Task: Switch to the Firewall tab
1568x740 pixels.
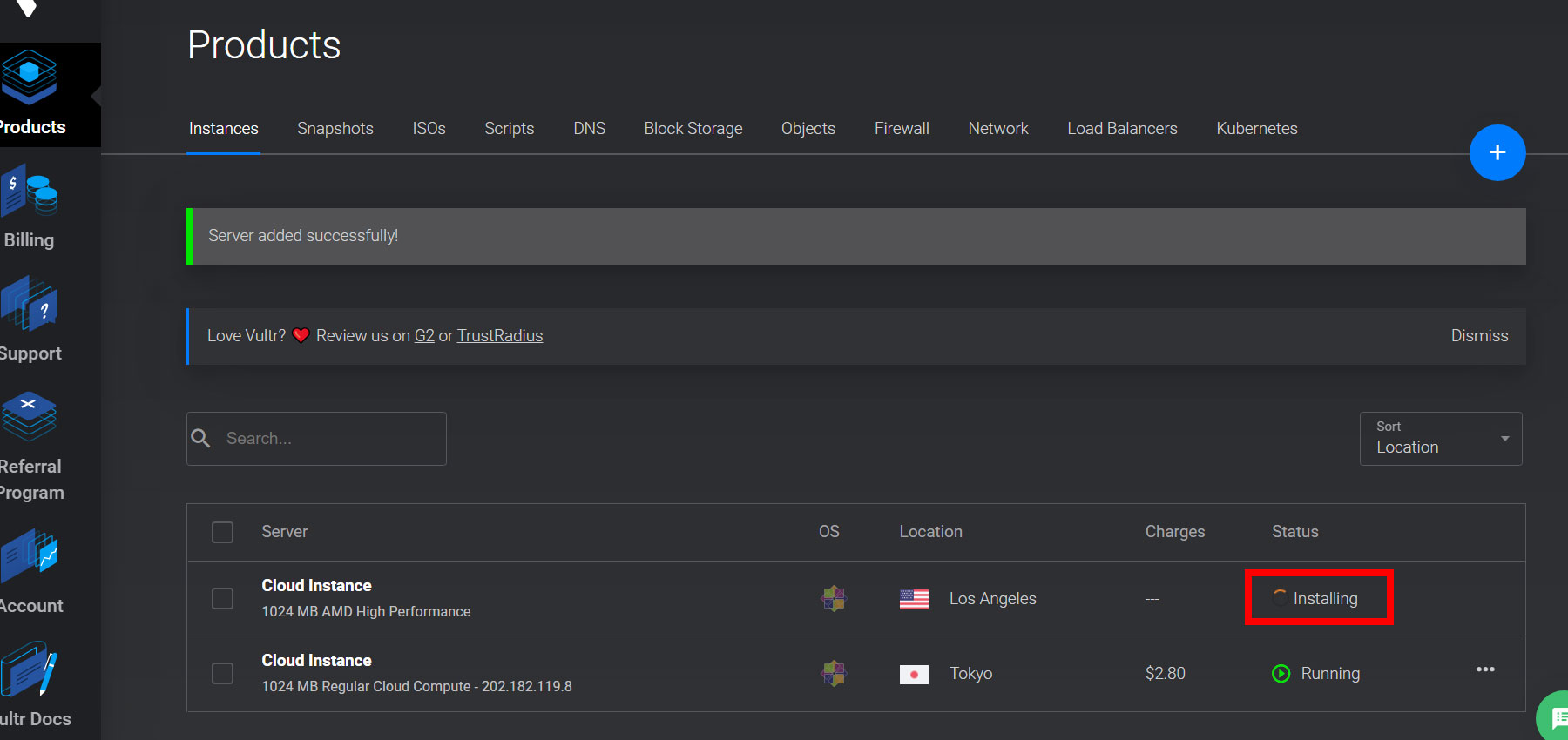Action: (902, 129)
